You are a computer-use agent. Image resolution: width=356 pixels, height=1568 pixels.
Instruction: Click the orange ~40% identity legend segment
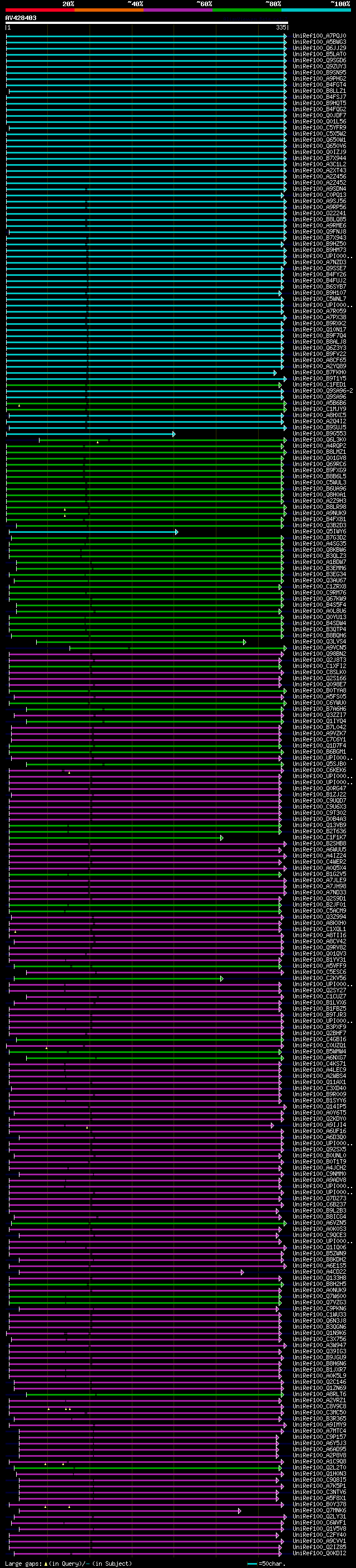click(x=109, y=10)
